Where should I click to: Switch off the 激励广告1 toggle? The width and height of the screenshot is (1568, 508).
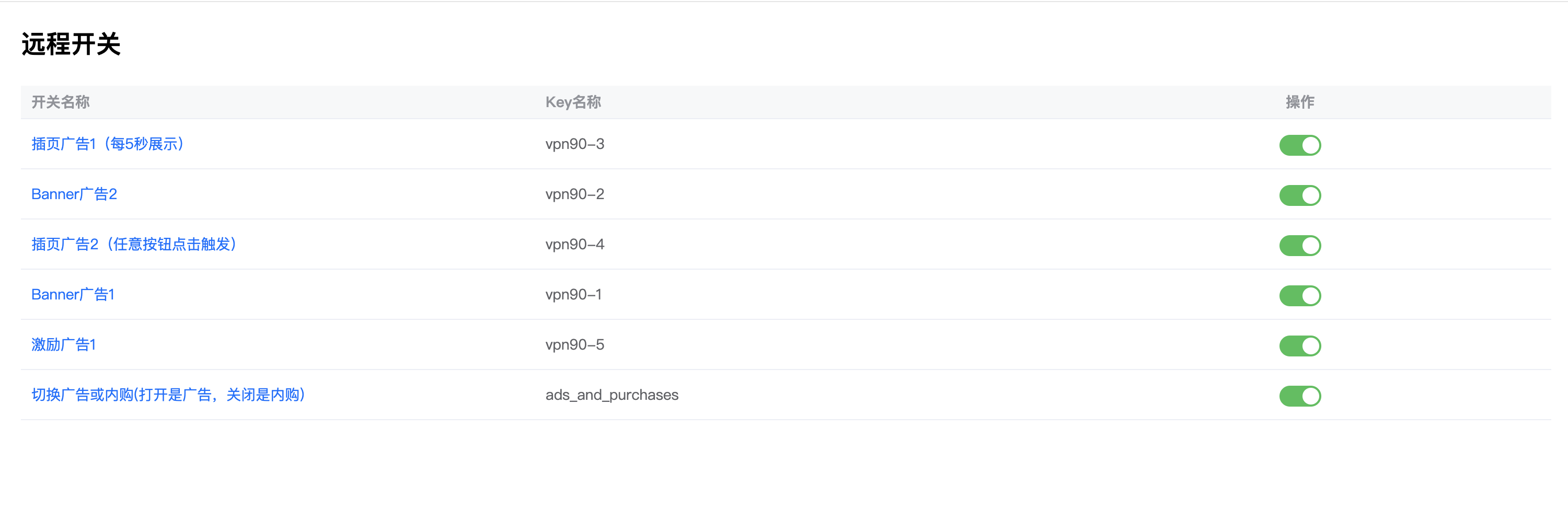(1299, 346)
